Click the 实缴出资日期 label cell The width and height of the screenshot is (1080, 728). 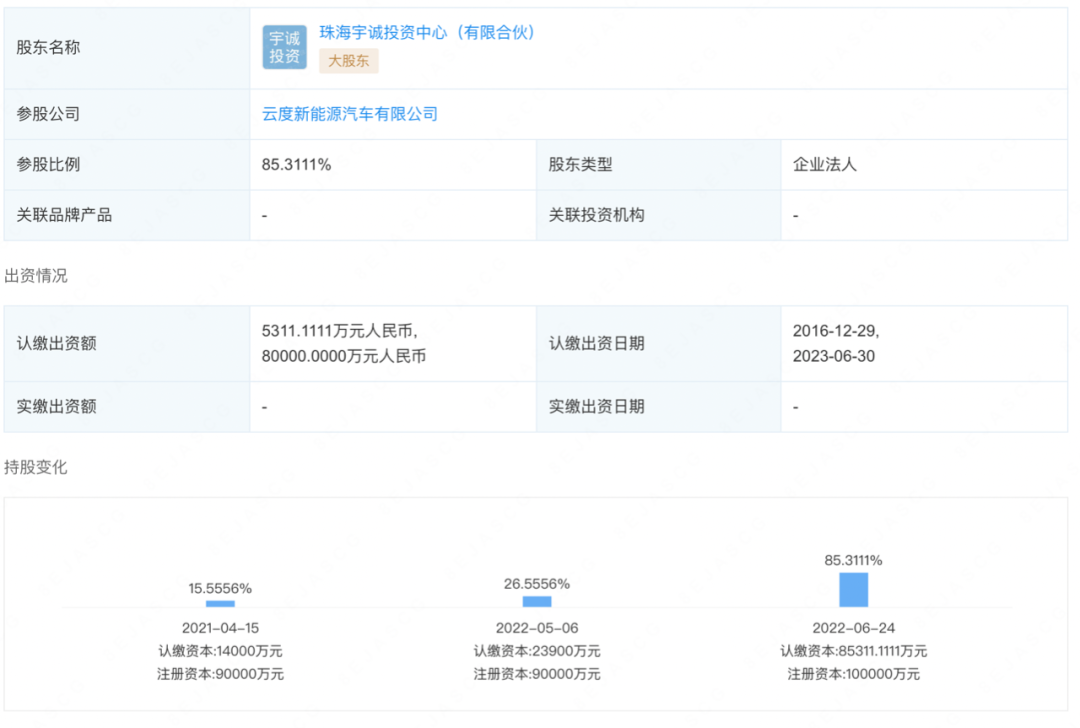pos(658,407)
